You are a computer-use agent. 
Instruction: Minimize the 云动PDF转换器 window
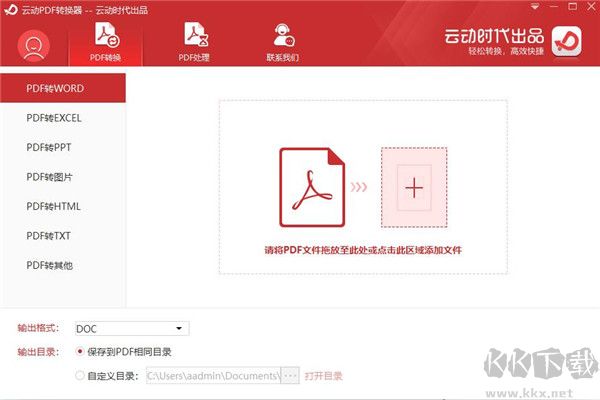coord(554,7)
